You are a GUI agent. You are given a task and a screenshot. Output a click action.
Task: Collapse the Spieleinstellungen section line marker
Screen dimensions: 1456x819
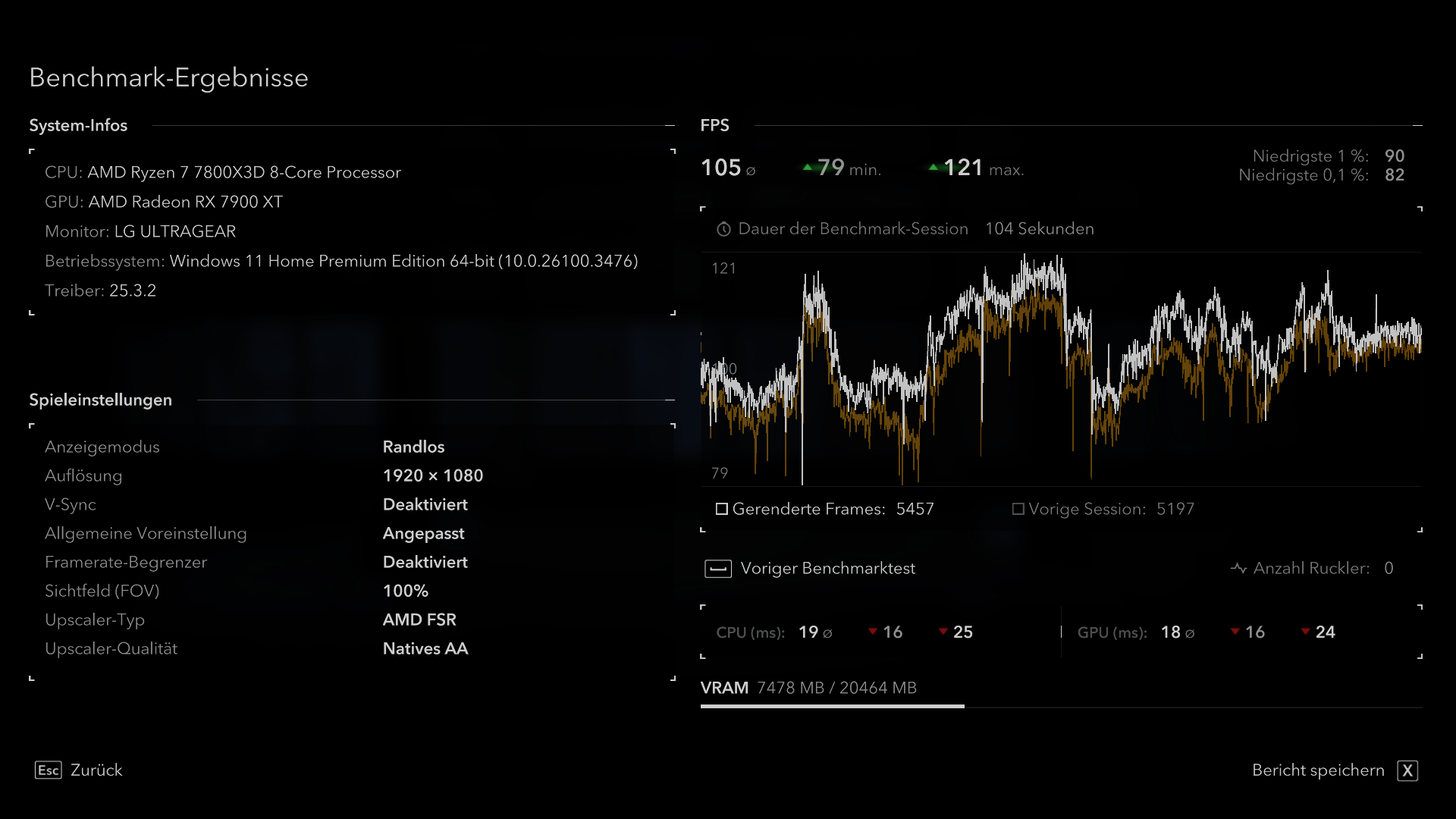(x=670, y=400)
